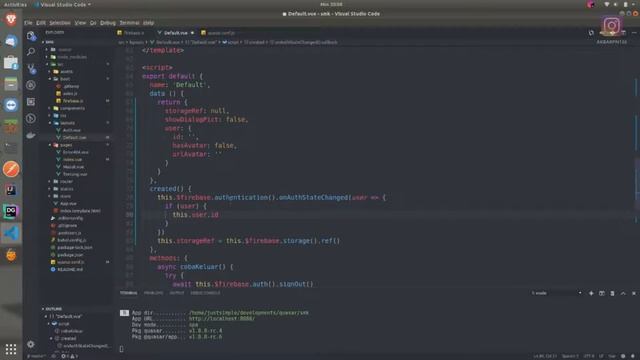Viewport: 640px width, 360px height.
Task: Select Visual Studio Code in the dock
Action: click(11, 233)
